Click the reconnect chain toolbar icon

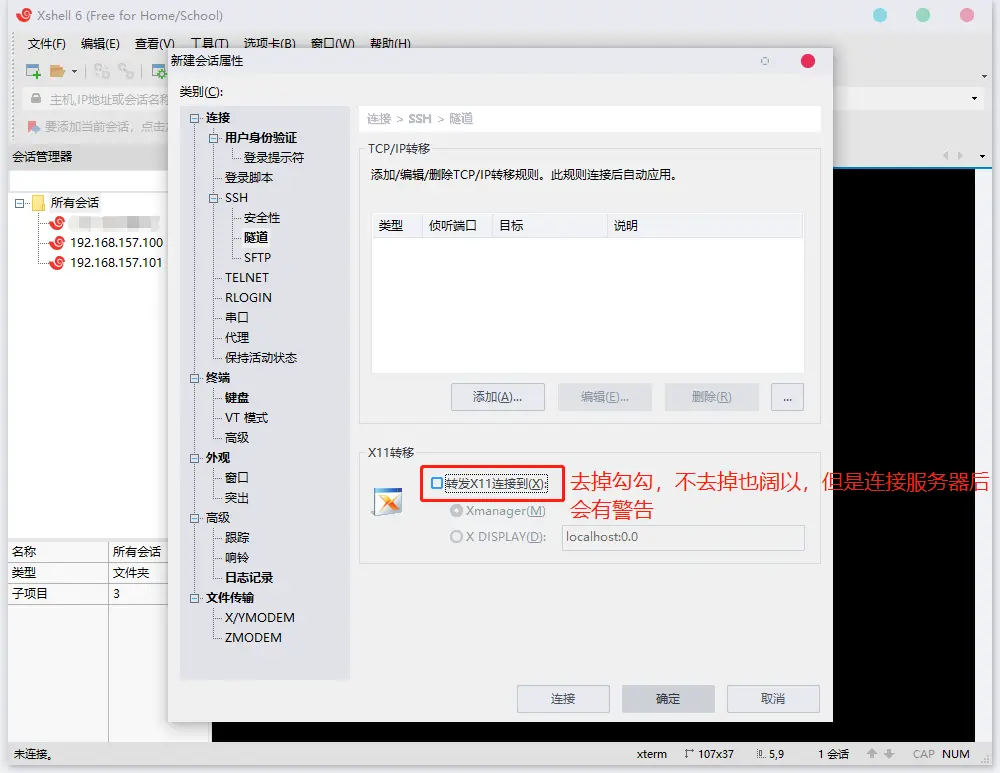[x=126, y=71]
